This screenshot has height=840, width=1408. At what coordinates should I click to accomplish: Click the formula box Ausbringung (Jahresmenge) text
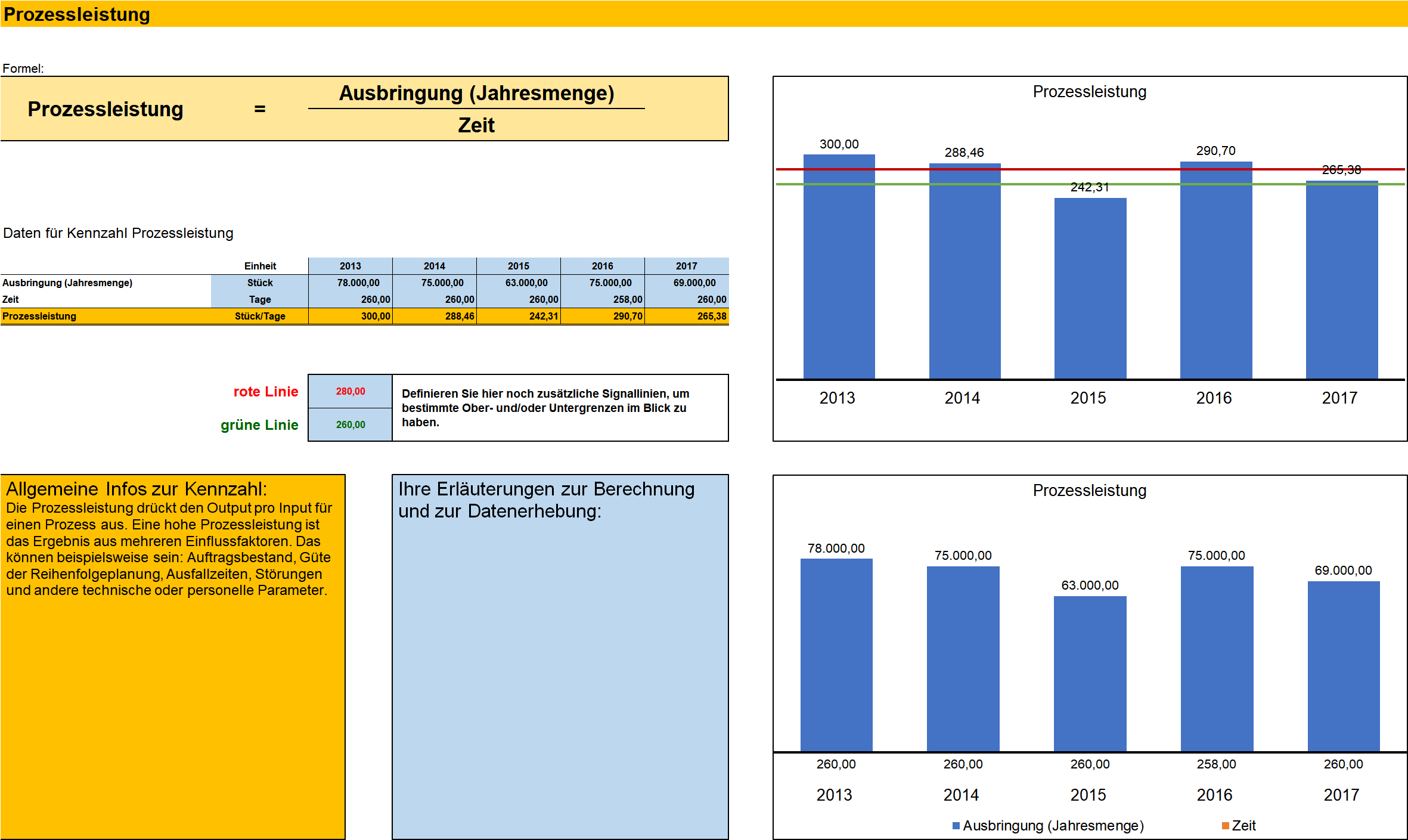point(476,94)
